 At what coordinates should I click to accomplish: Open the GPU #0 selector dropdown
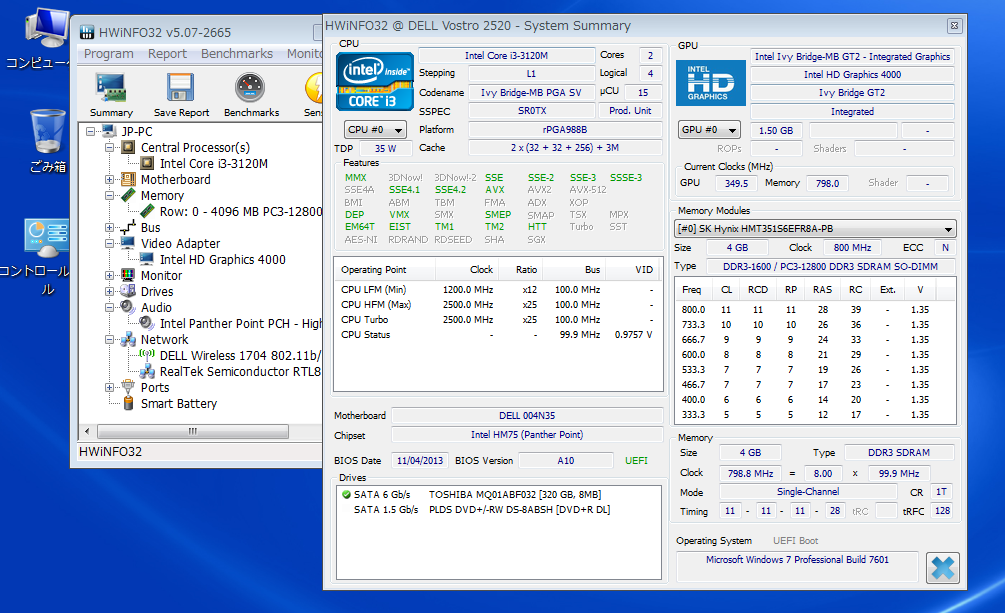coord(709,130)
